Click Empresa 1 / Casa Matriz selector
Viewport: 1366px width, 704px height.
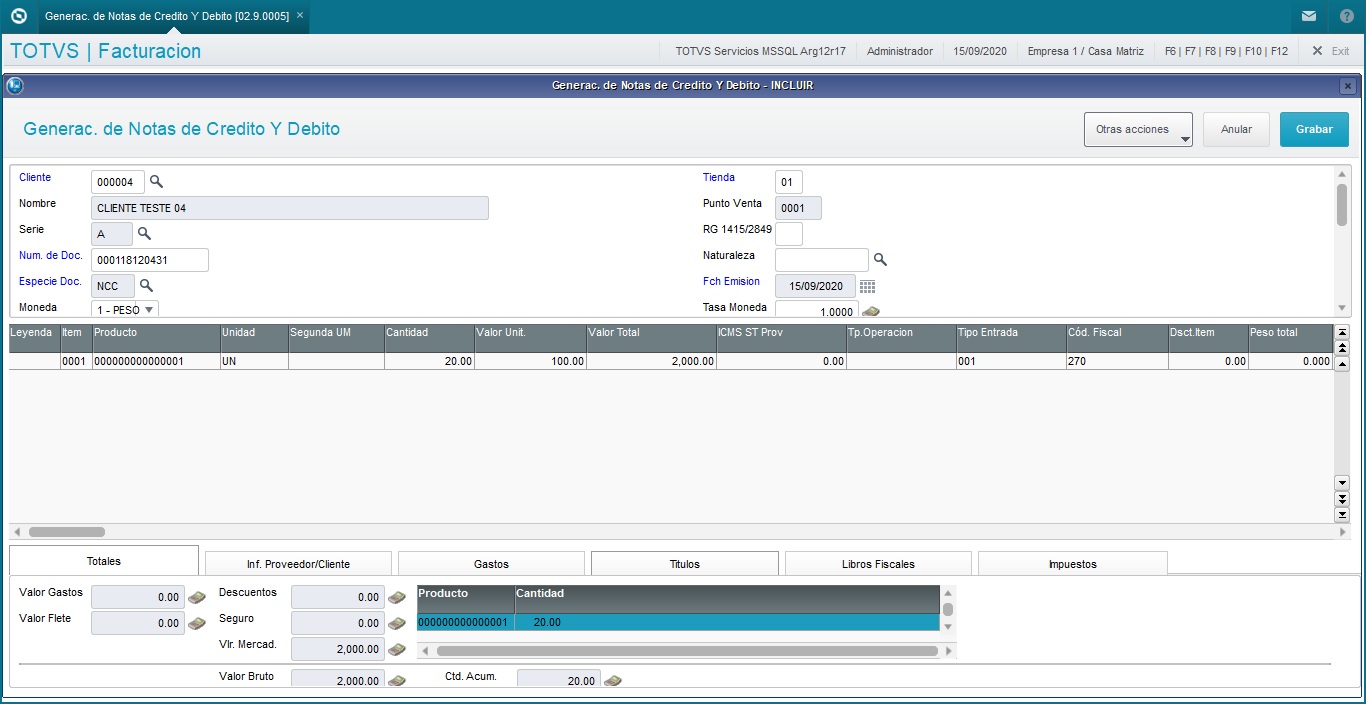1086,51
